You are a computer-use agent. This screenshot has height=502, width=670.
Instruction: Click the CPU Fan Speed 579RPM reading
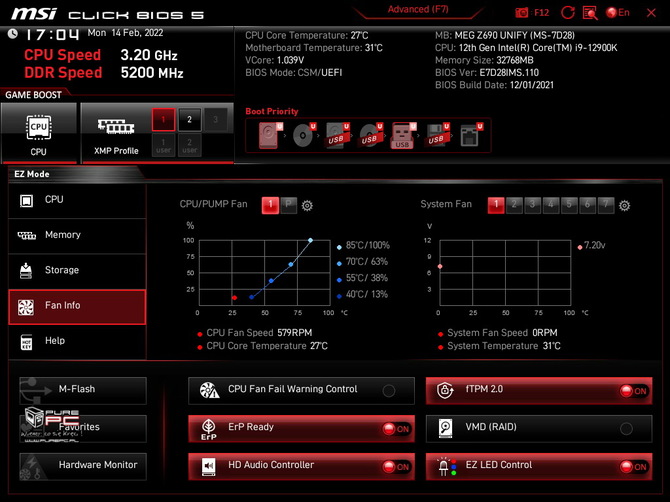pos(259,333)
